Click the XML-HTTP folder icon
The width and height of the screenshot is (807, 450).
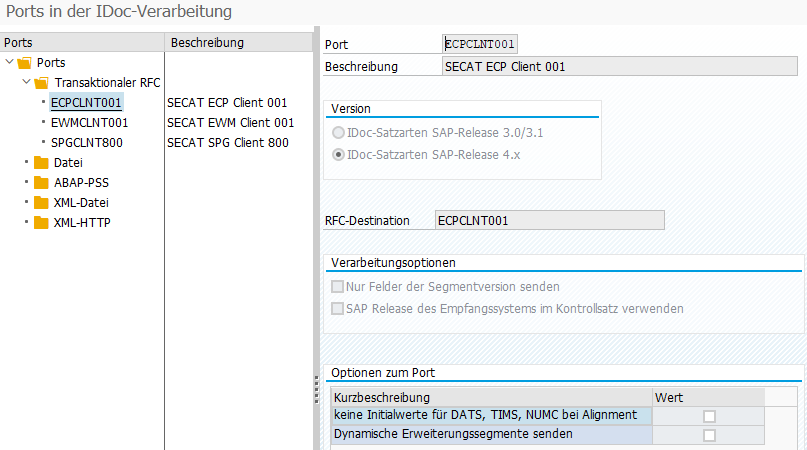point(41,222)
